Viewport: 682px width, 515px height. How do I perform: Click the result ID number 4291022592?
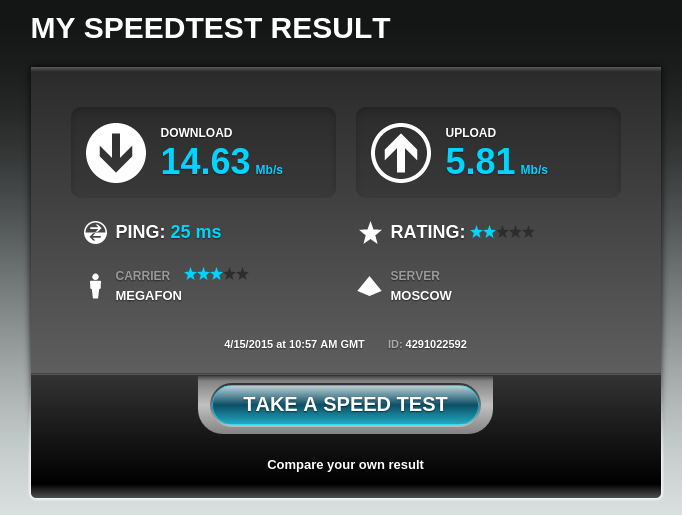point(436,344)
